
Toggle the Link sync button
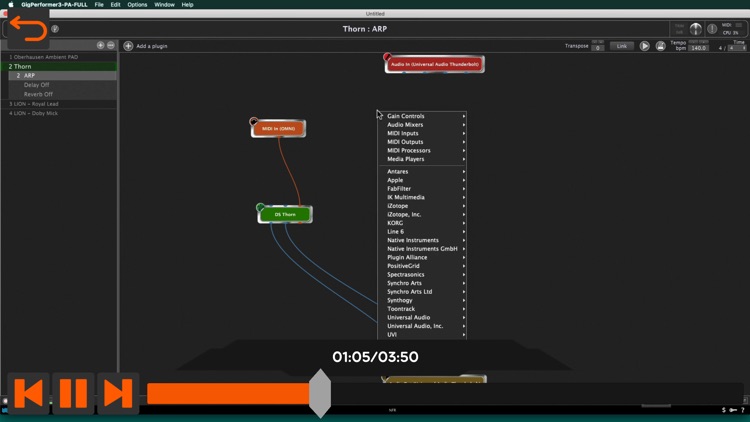[x=621, y=46]
